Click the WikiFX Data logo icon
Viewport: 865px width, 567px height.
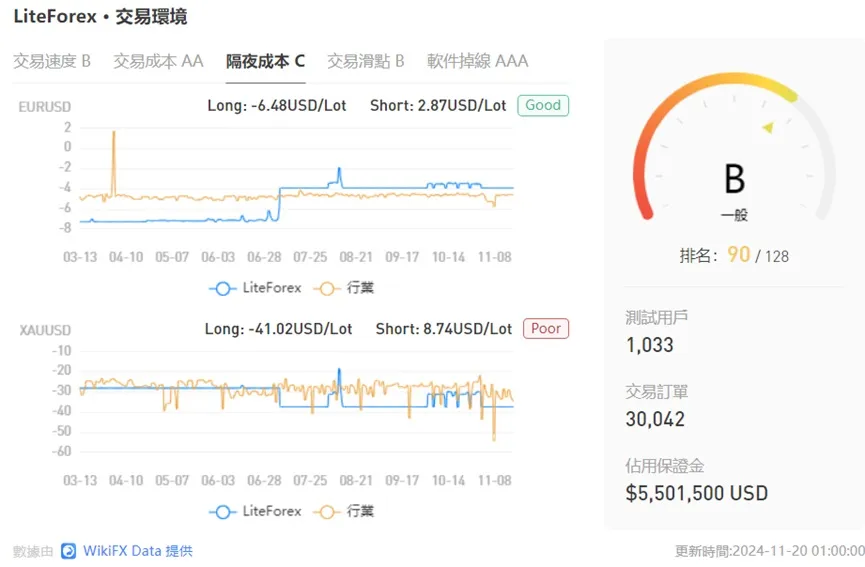click(x=68, y=550)
